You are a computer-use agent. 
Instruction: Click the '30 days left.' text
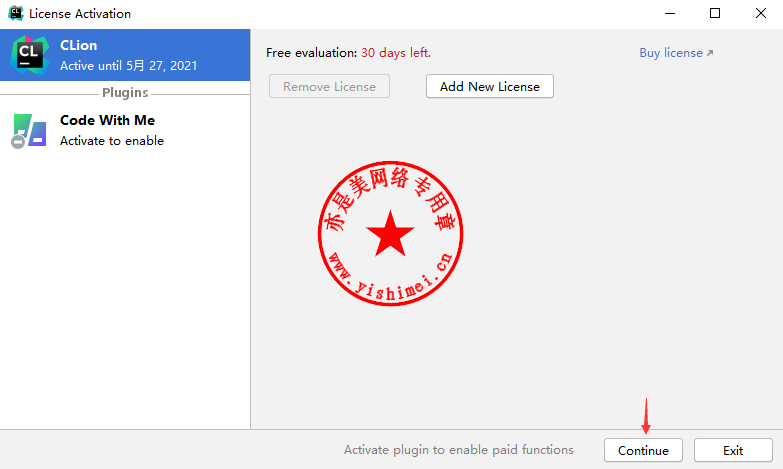[395, 53]
